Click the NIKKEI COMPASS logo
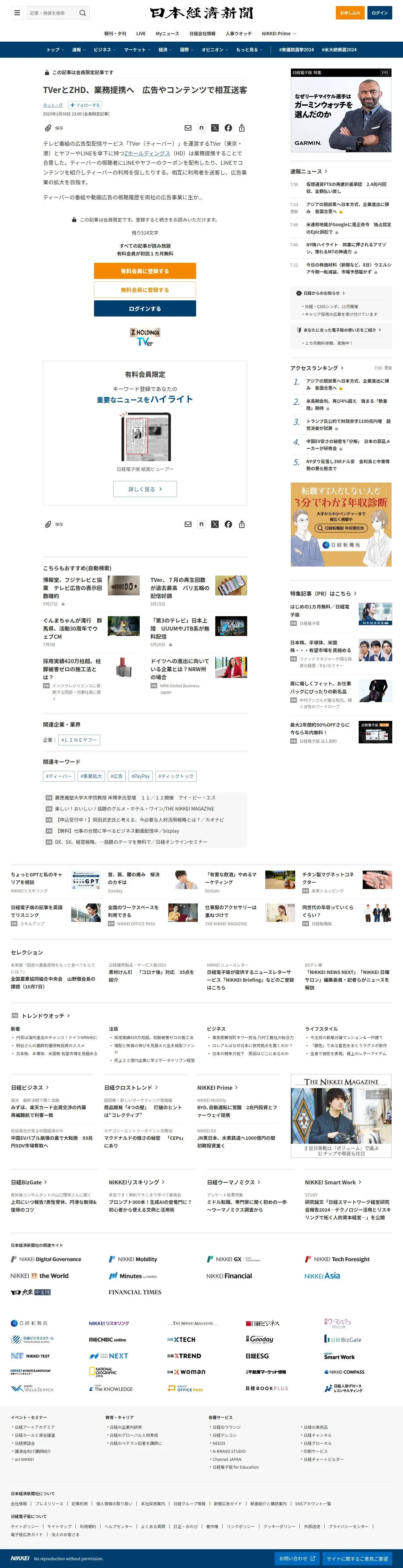 point(345,1372)
